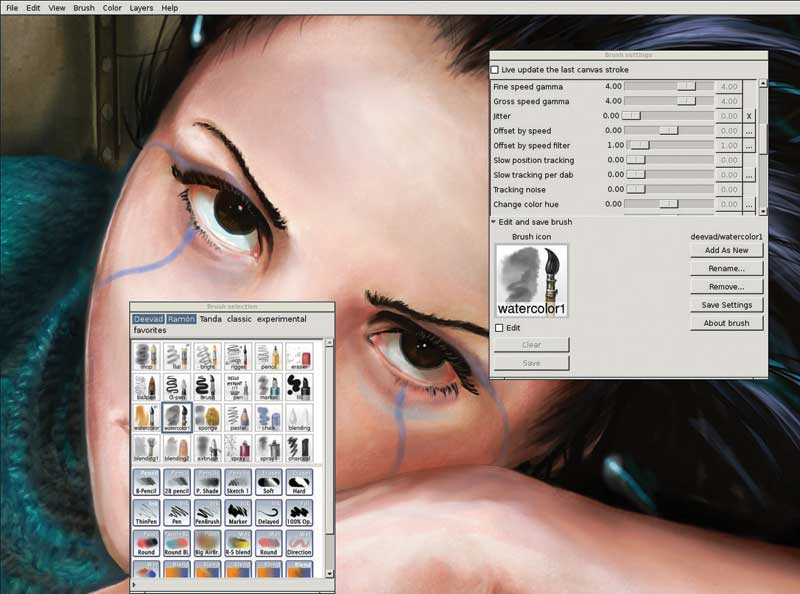Tick the Edit checkbox under brush icon
800x594 pixels.
tap(499, 328)
